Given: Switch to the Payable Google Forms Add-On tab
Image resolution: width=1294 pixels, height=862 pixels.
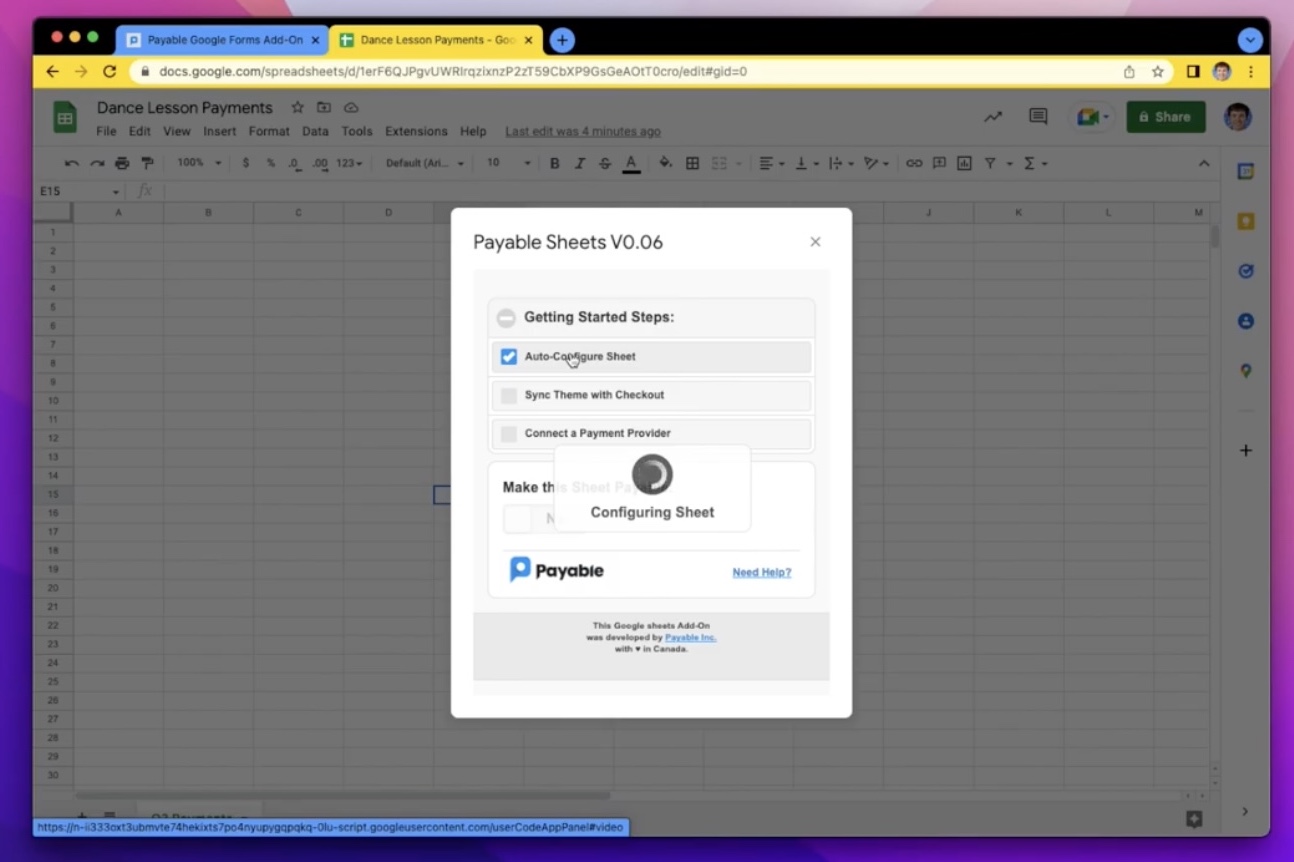Looking at the screenshot, I should [220, 39].
